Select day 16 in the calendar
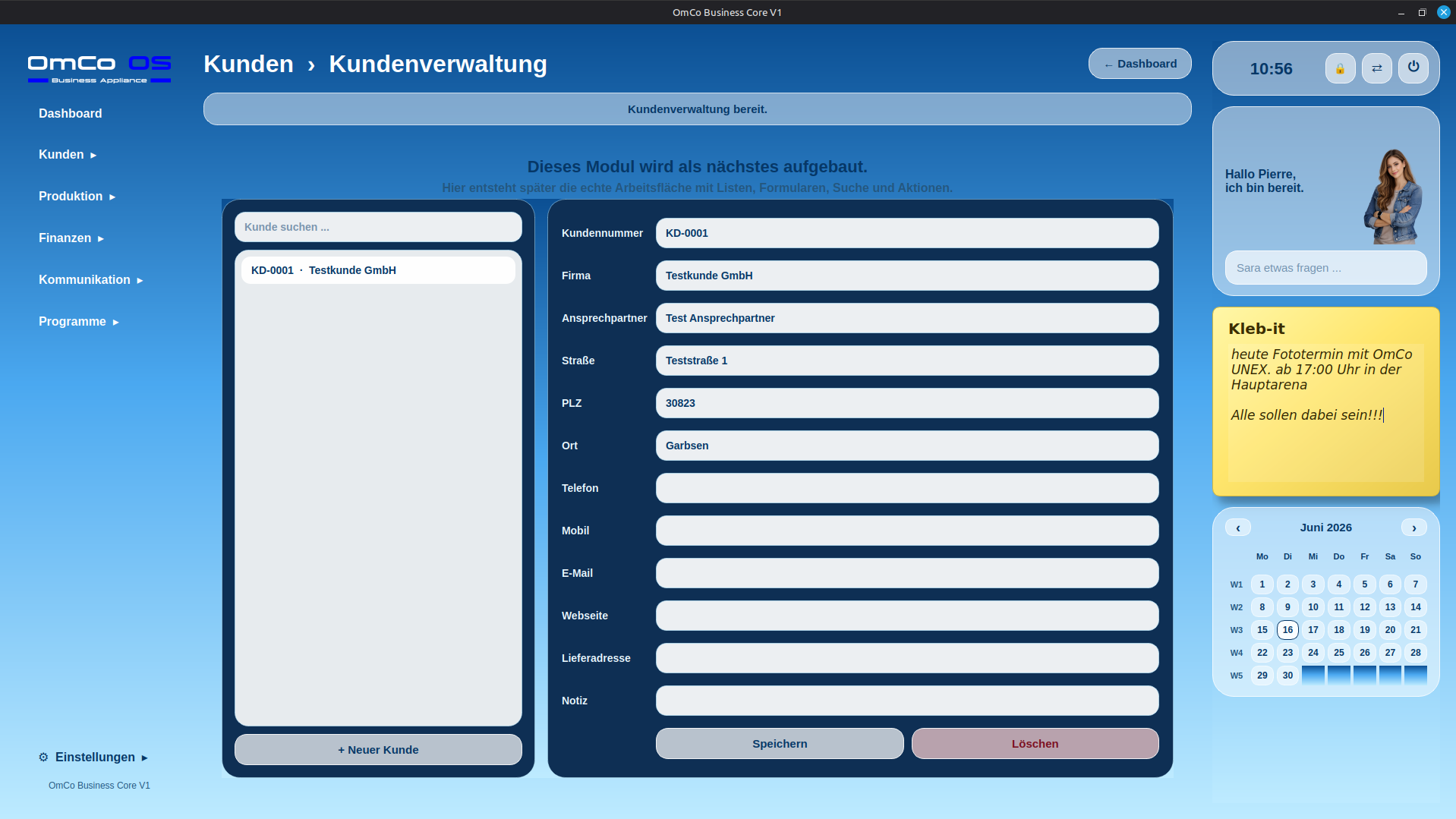1456x819 pixels. click(x=1287, y=630)
